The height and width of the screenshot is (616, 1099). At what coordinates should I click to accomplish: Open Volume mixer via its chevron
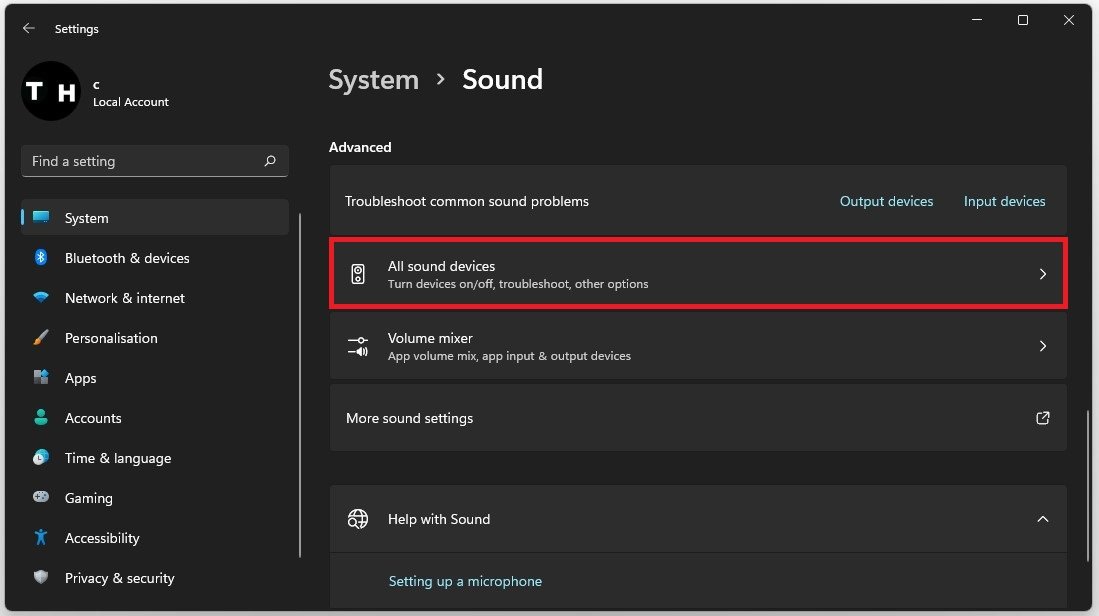(1042, 346)
